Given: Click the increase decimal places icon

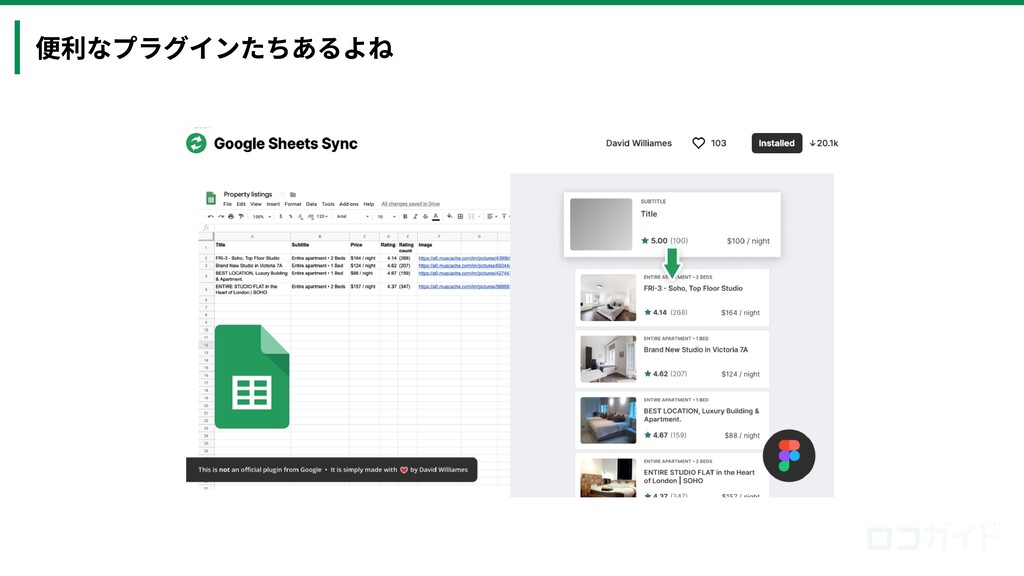Looking at the screenshot, I should point(311,217).
